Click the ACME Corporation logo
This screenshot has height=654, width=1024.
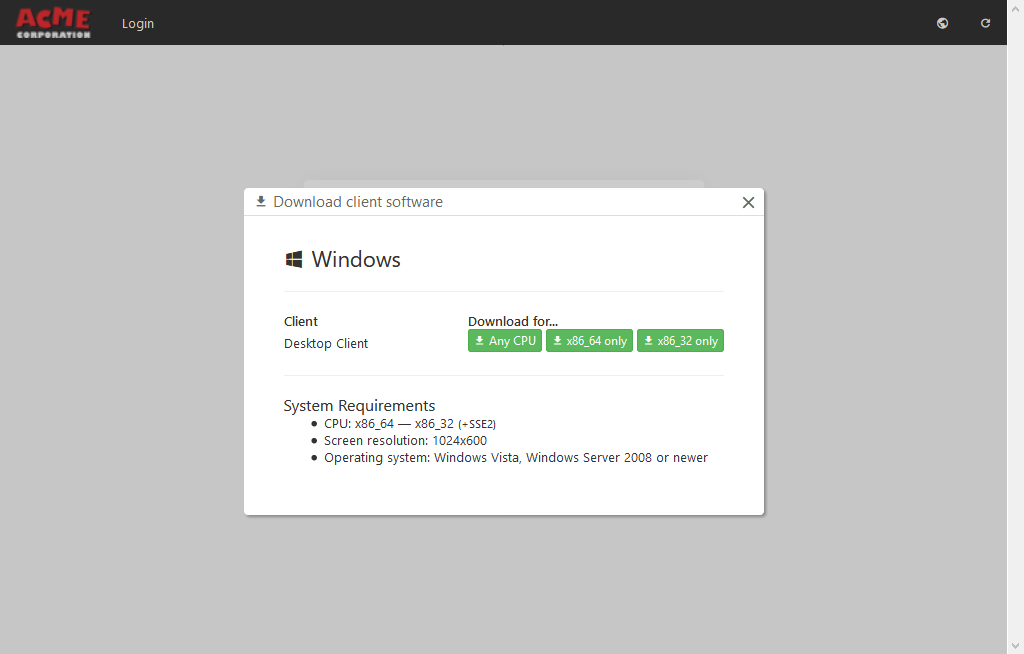[53, 23]
